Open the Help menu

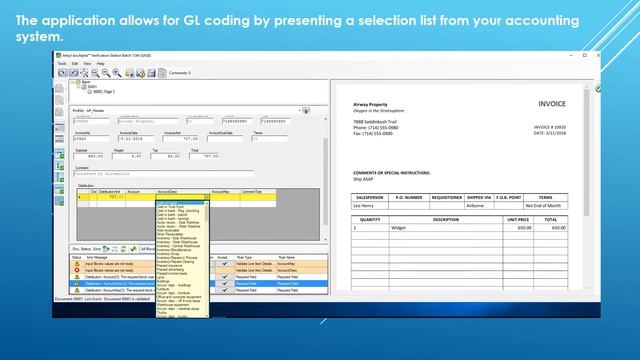click(100, 64)
